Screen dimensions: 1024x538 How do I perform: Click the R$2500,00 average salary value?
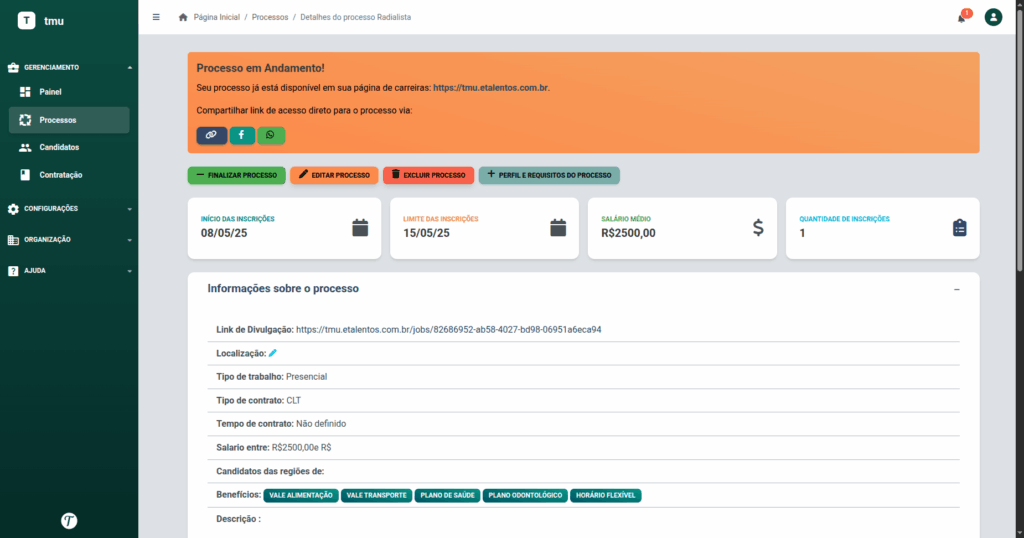628,233
